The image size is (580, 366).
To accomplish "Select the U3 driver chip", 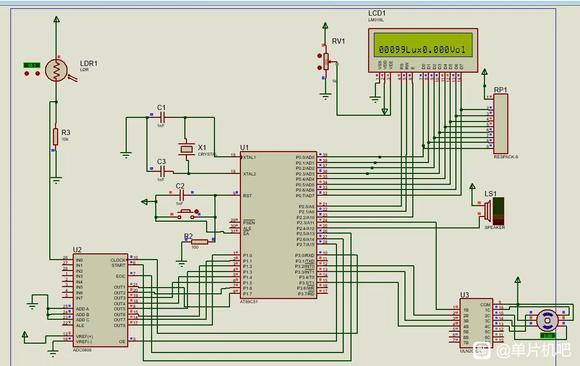I will tap(476, 323).
